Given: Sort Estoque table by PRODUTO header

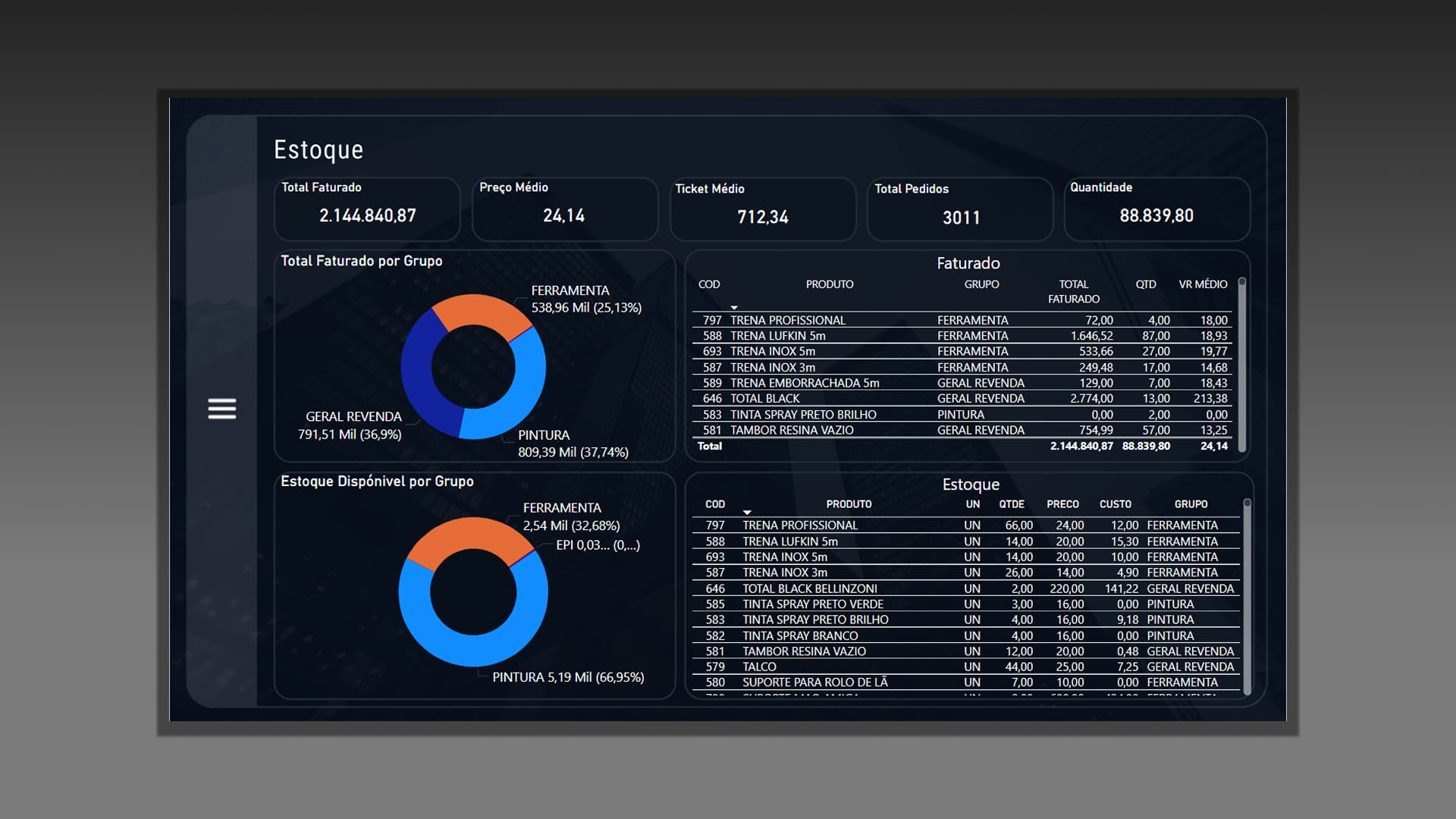Looking at the screenshot, I should [849, 504].
